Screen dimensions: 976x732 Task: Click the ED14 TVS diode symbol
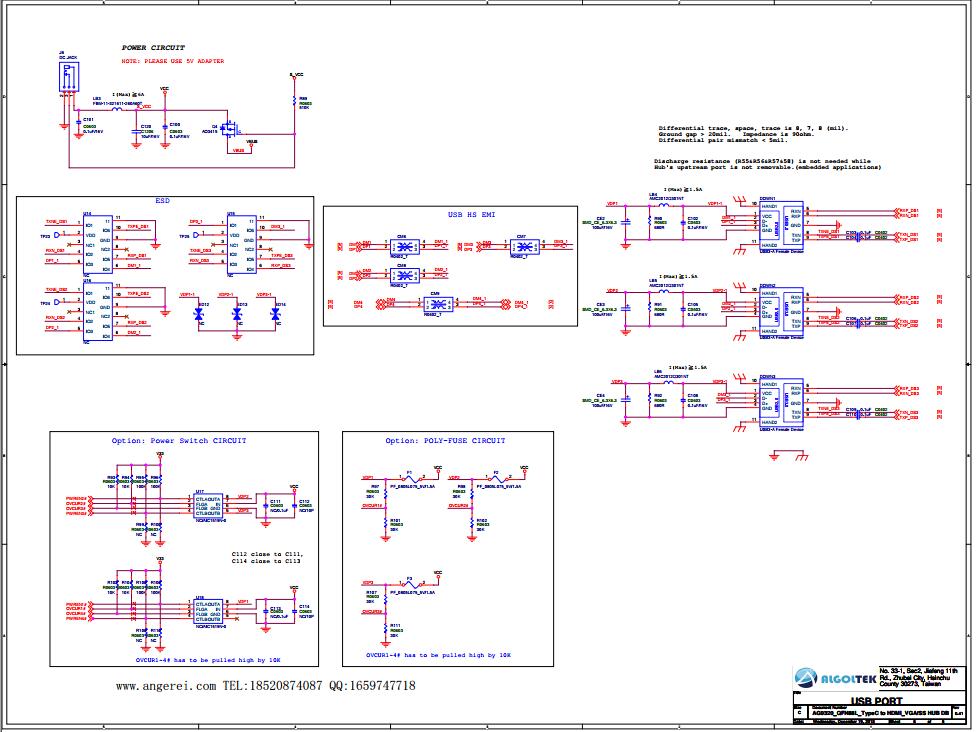pyautogui.click(x=275, y=314)
